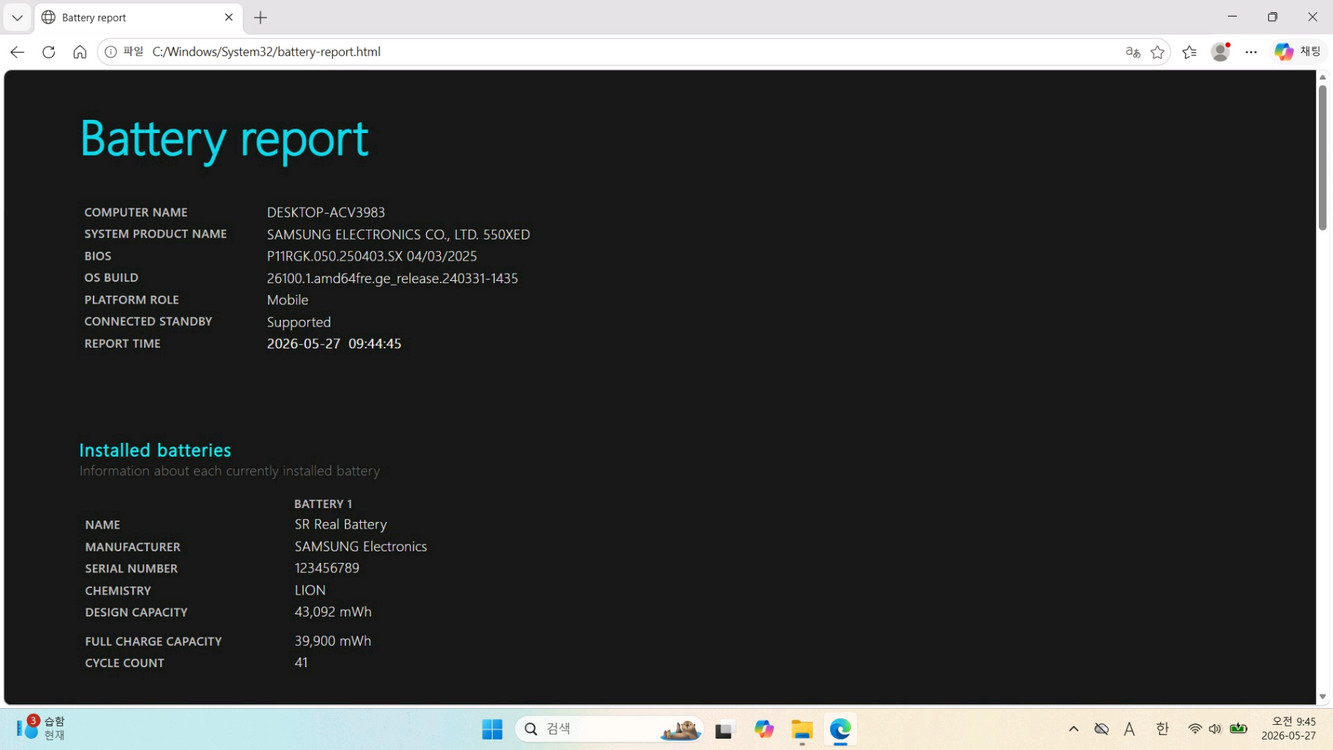Screen dimensions: 1333x750
Task: Select the connected standby value Supported
Action: [x=299, y=322]
